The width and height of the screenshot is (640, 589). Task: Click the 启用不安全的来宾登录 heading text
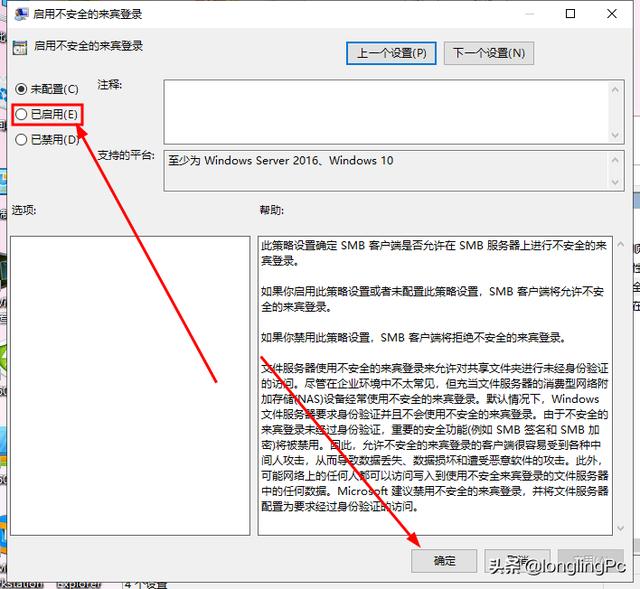pos(88,46)
